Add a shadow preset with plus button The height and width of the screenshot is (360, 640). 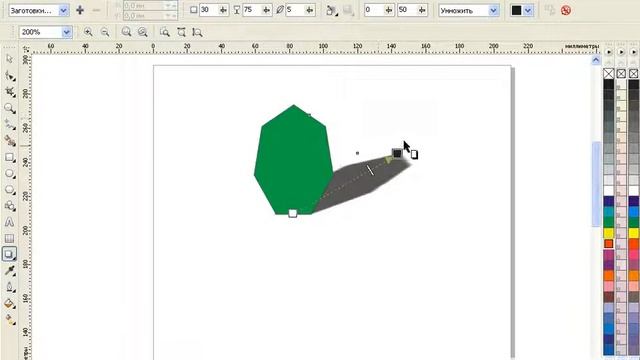click(80, 10)
